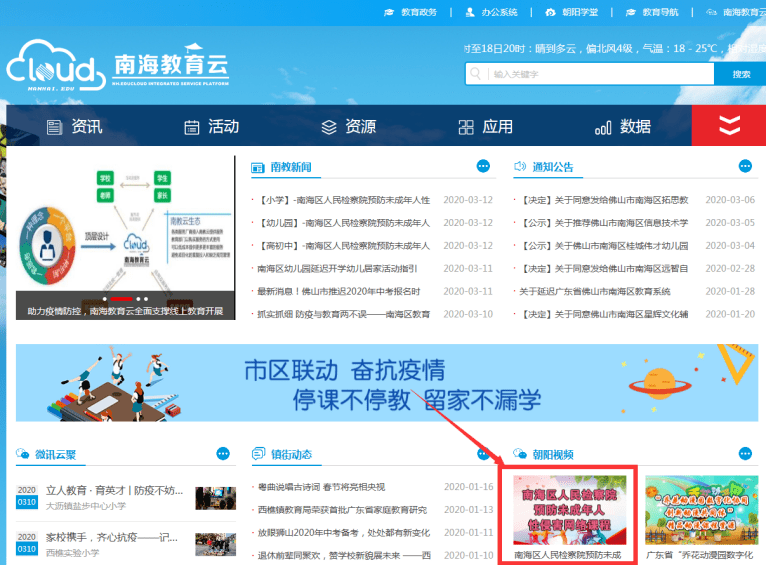Open 南海区幼儿园延迟开学 news item
The width and height of the screenshot is (767, 565).
click(338, 269)
